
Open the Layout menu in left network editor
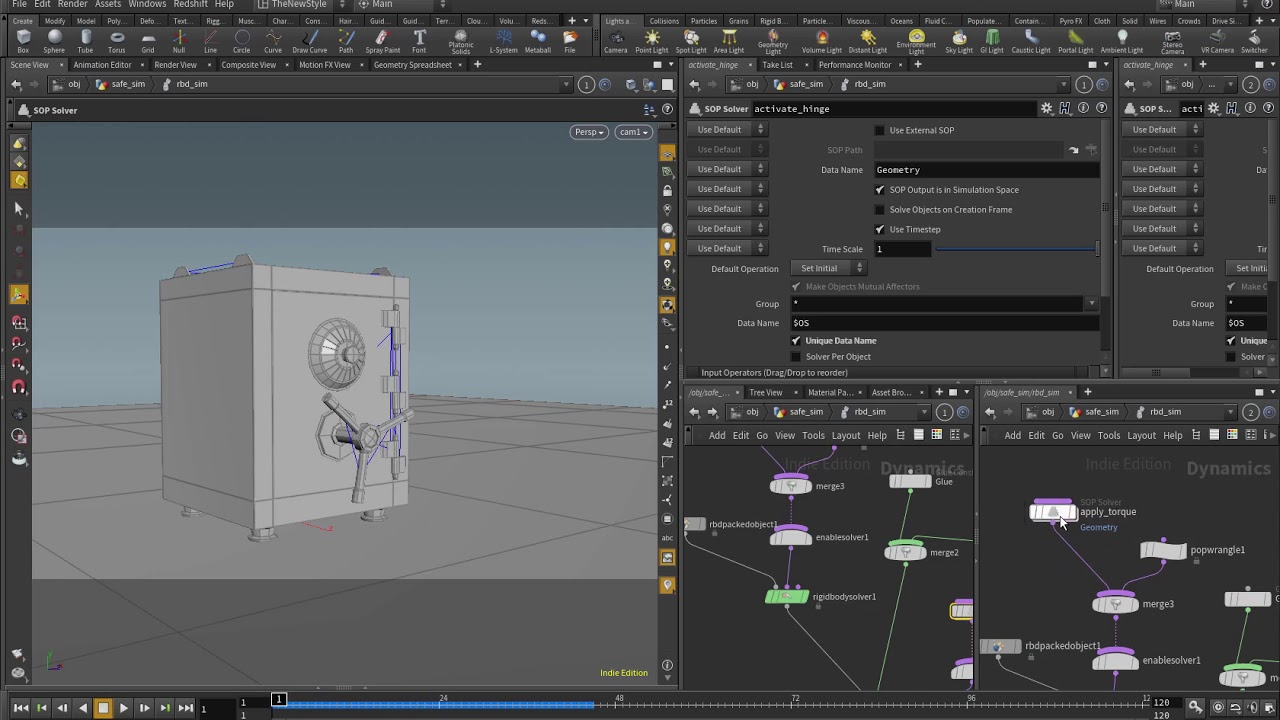[846, 435]
